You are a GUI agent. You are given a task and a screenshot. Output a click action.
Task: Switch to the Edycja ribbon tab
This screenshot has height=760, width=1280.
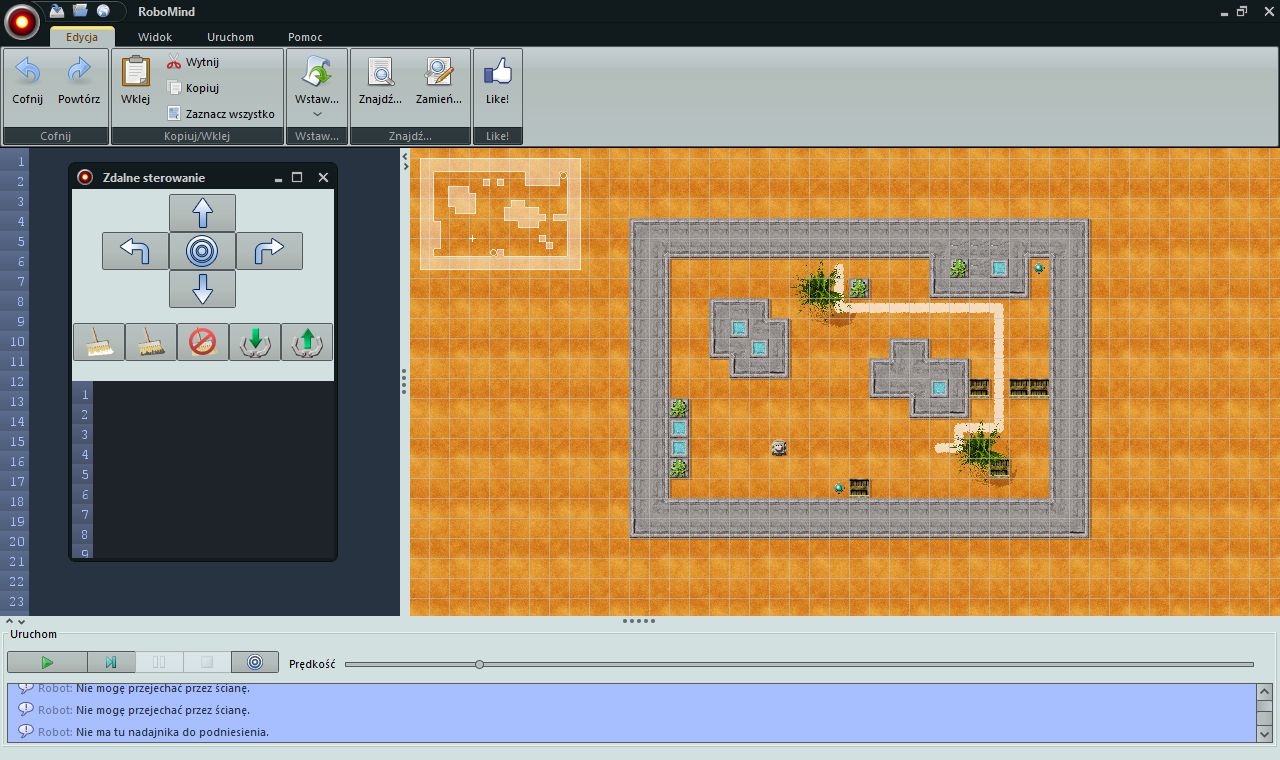click(82, 37)
